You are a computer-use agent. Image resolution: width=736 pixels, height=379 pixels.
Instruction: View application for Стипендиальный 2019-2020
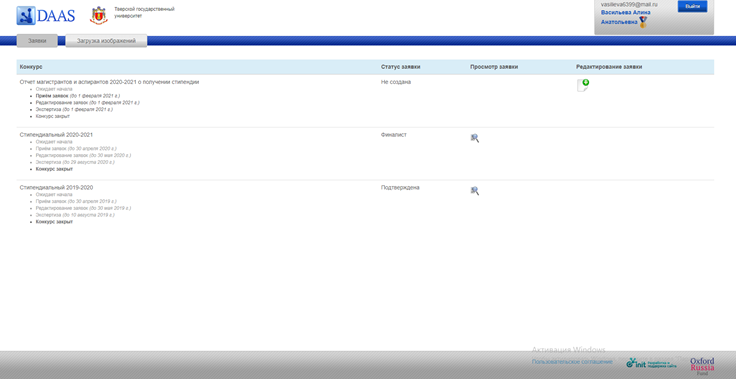[475, 191]
